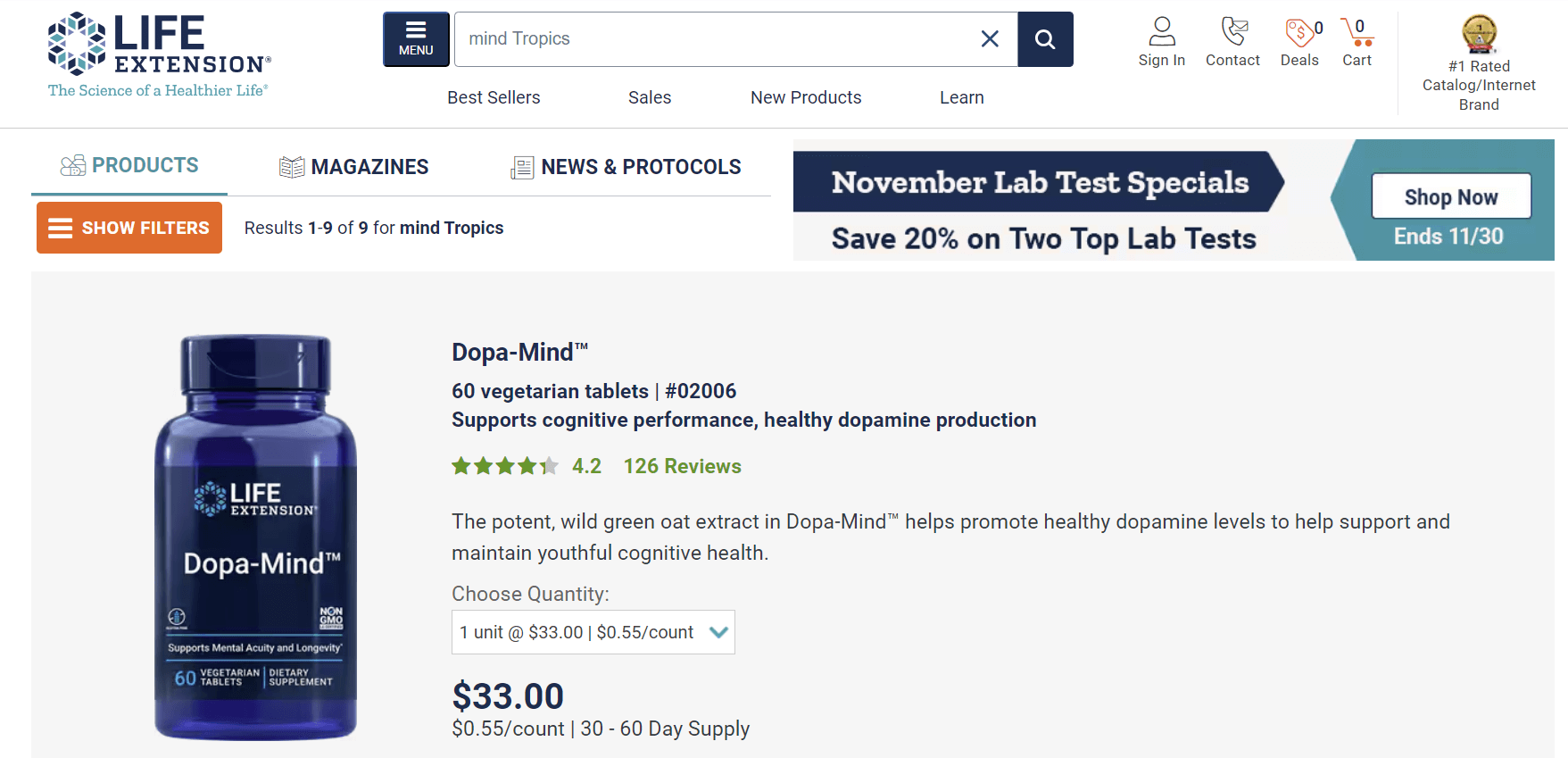Image resolution: width=1568 pixels, height=758 pixels.
Task: Open the New Products menu item
Action: [x=806, y=97]
